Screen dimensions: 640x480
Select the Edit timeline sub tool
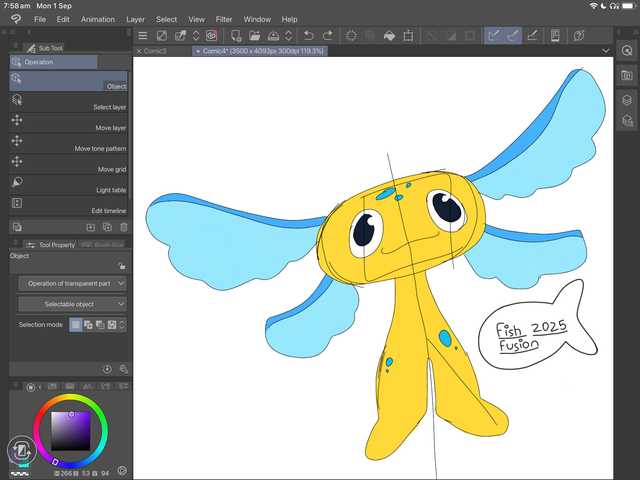[68, 207]
